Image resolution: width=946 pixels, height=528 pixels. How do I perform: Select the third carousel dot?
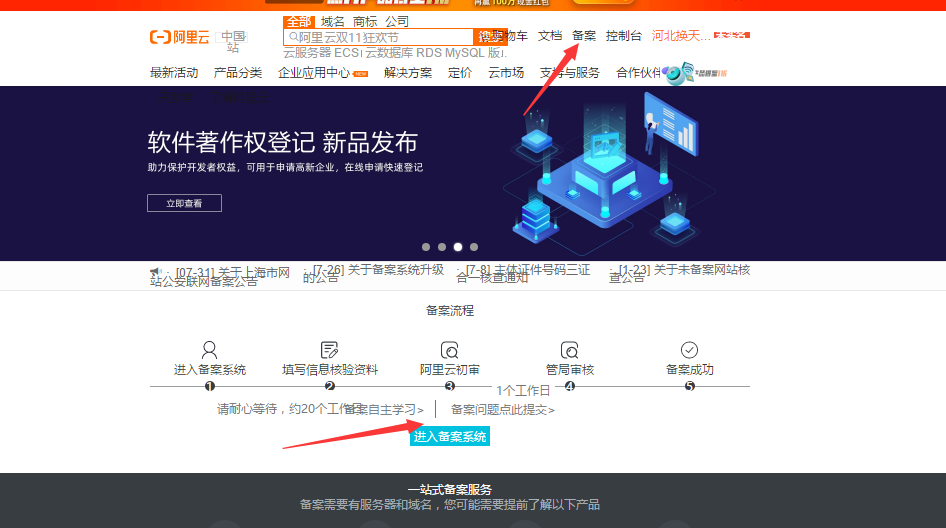tap(458, 247)
